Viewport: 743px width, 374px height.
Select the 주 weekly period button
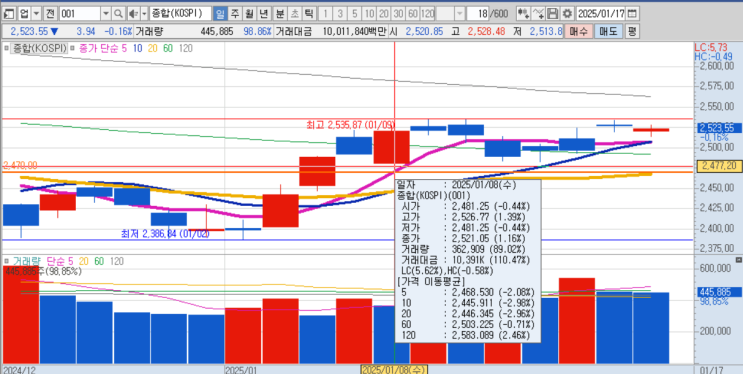click(x=235, y=13)
